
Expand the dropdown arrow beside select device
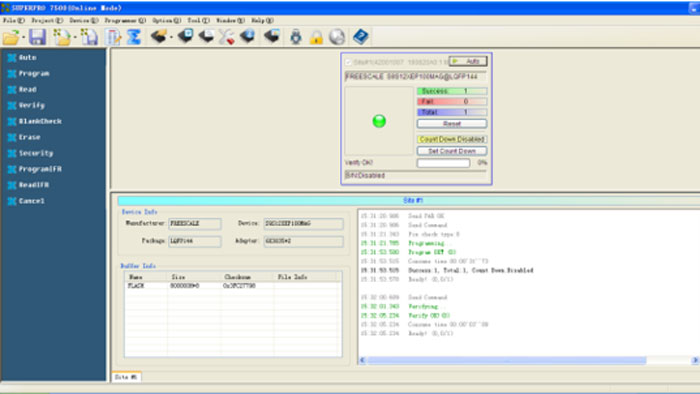[171, 37]
